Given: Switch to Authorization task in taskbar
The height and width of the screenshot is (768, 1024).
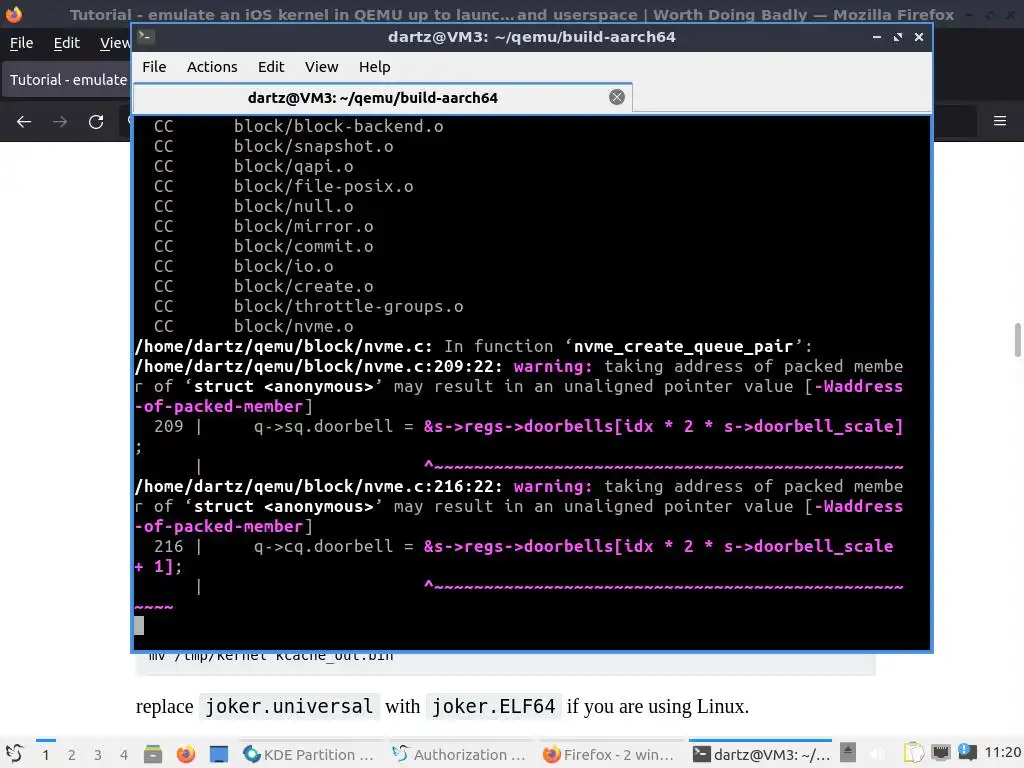Looking at the screenshot, I should point(460,754).
